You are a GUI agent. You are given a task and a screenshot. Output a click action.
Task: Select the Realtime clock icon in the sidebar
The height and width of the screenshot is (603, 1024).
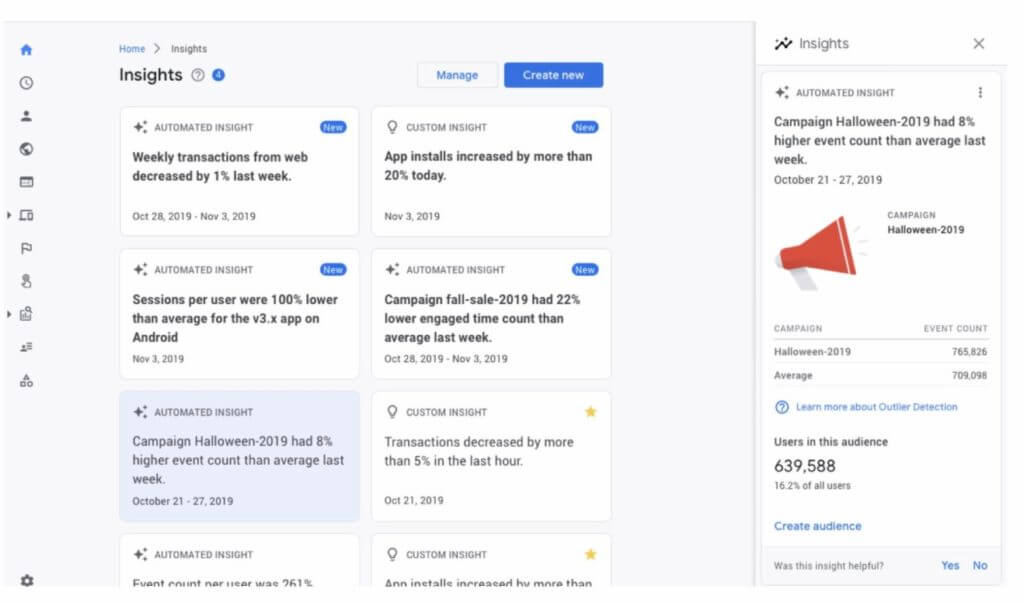click(x=27, y=82)
